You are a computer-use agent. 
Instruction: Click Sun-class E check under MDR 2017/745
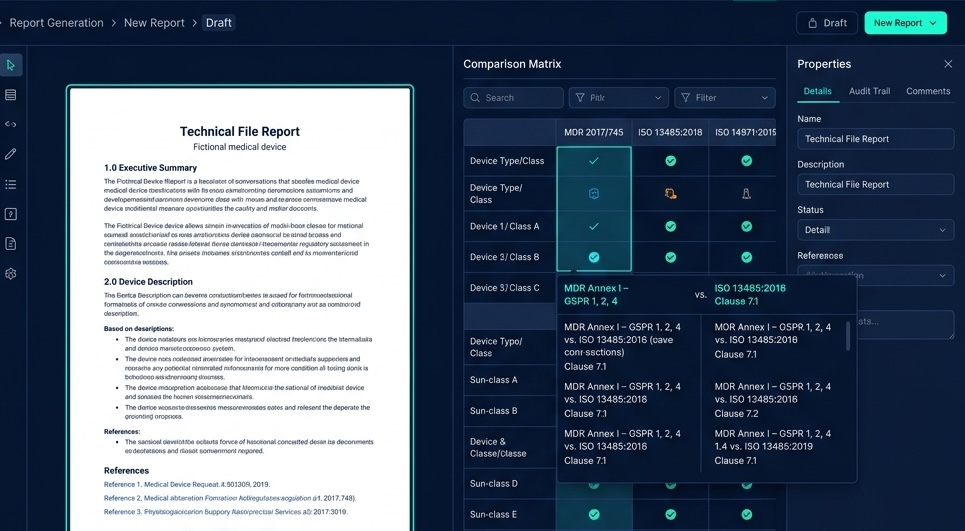(x=594, y=514)
